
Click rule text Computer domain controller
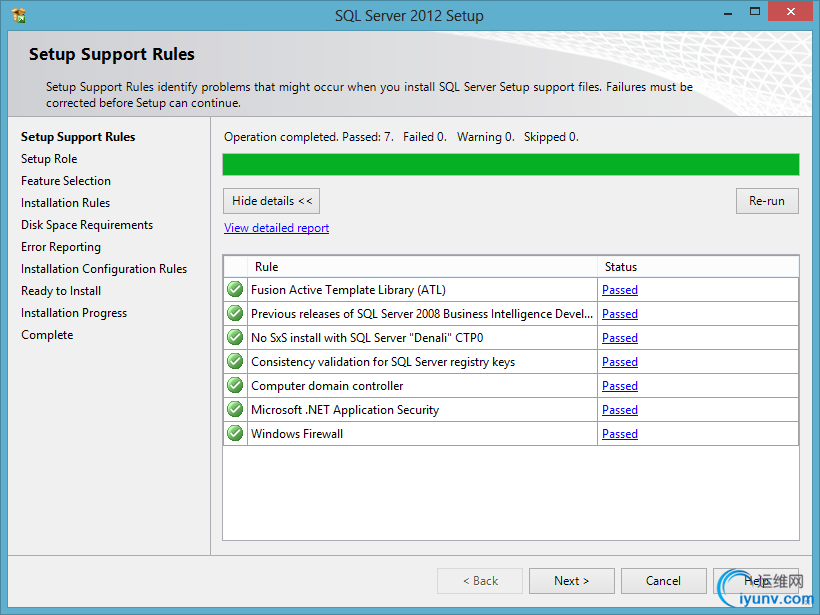(x=327, y=386)
